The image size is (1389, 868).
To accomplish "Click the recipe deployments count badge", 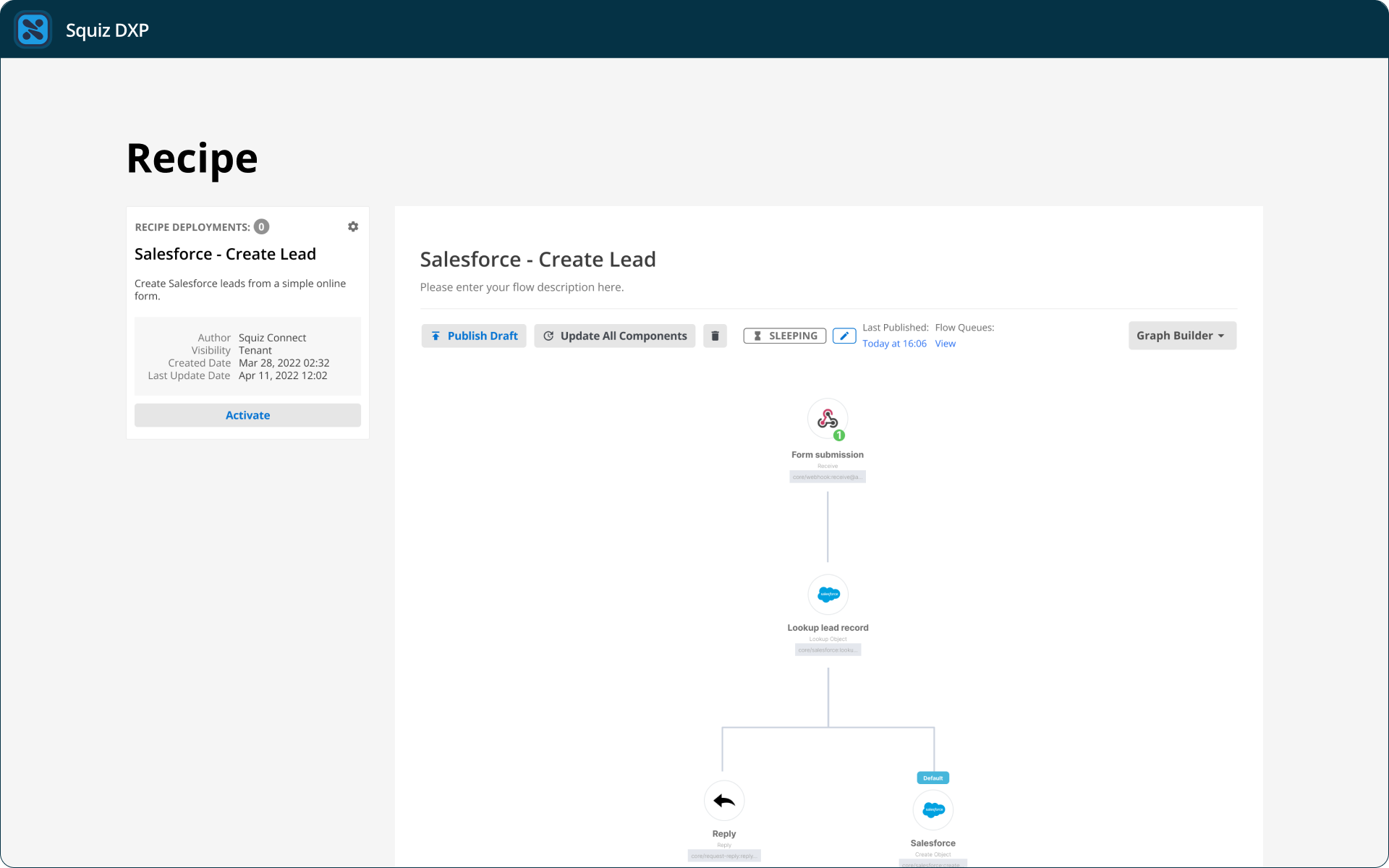I will click(262, 226).
